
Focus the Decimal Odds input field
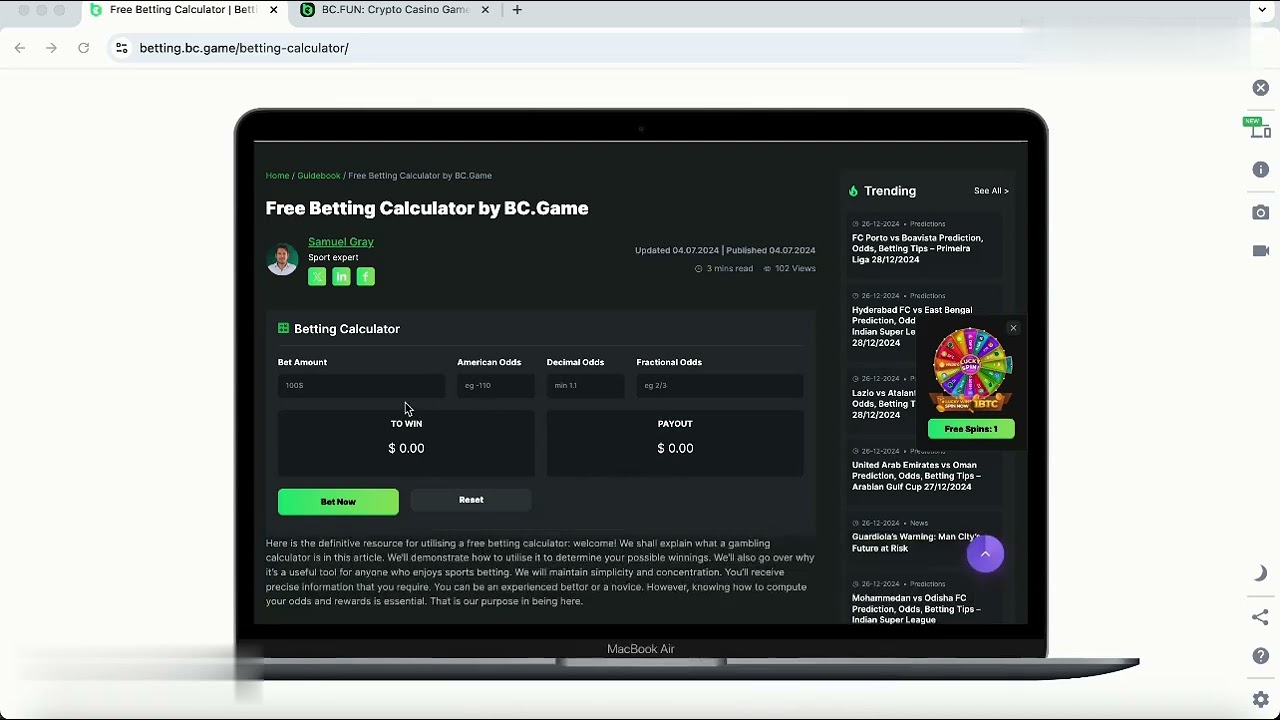[585, 385]
